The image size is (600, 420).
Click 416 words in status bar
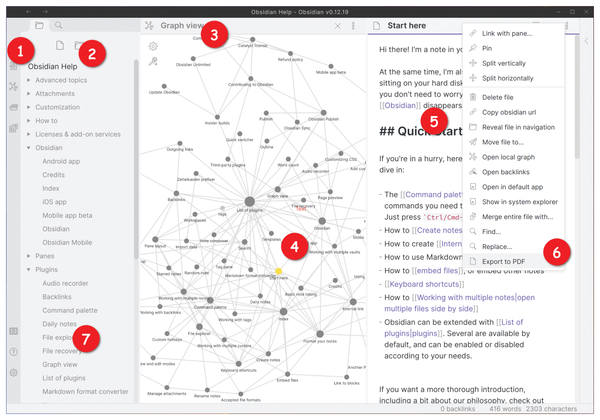pos(505,409)
